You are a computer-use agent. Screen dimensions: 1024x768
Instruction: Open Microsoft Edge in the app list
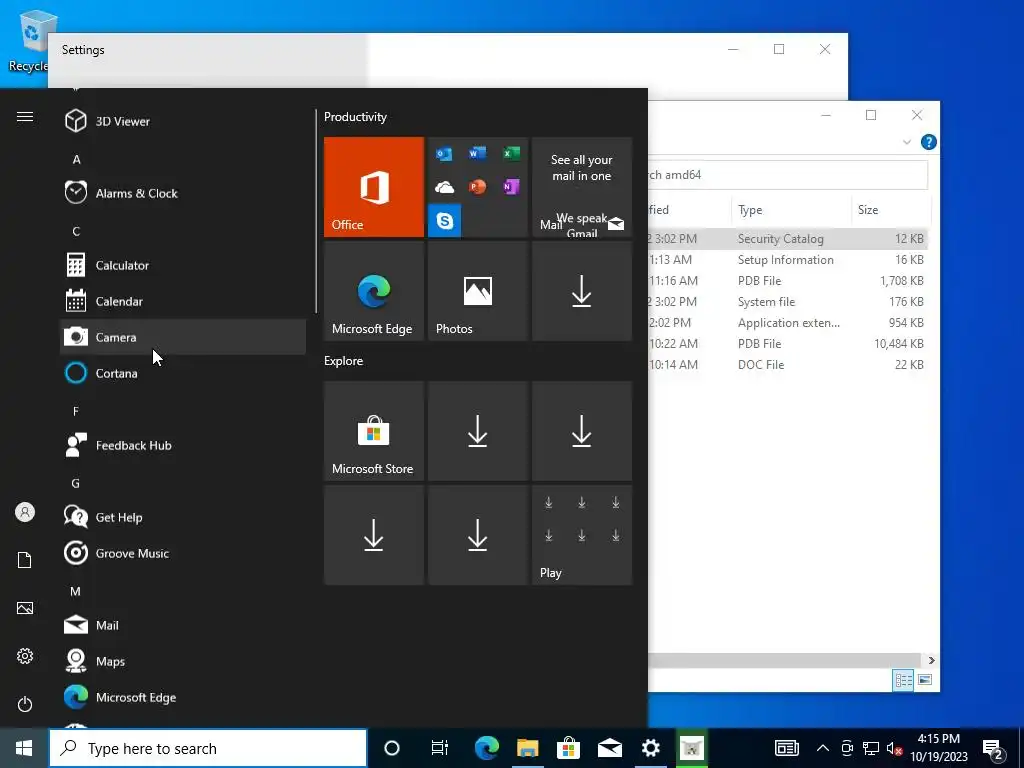[183, 697]
